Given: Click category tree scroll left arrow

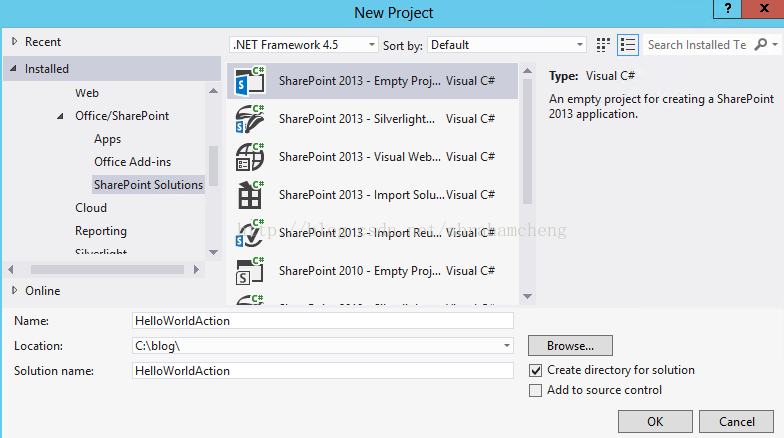Looking at the screenshot, I should pyautogui.click(x=10, y=270).
